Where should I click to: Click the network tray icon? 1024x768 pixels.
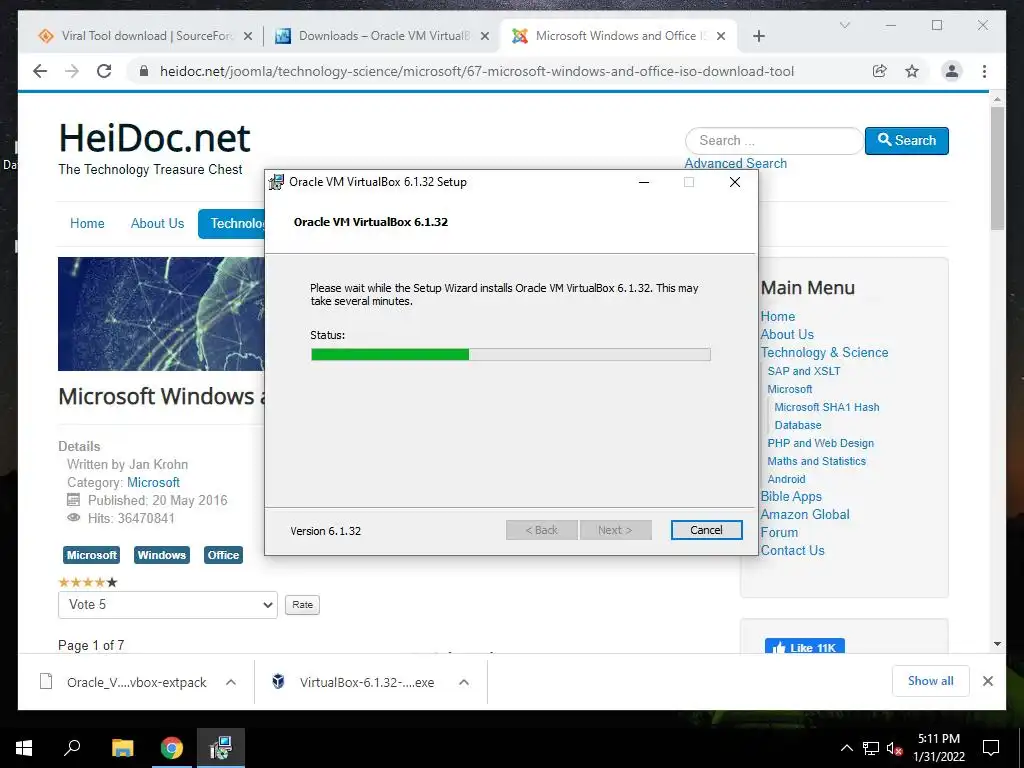point(871,748)
